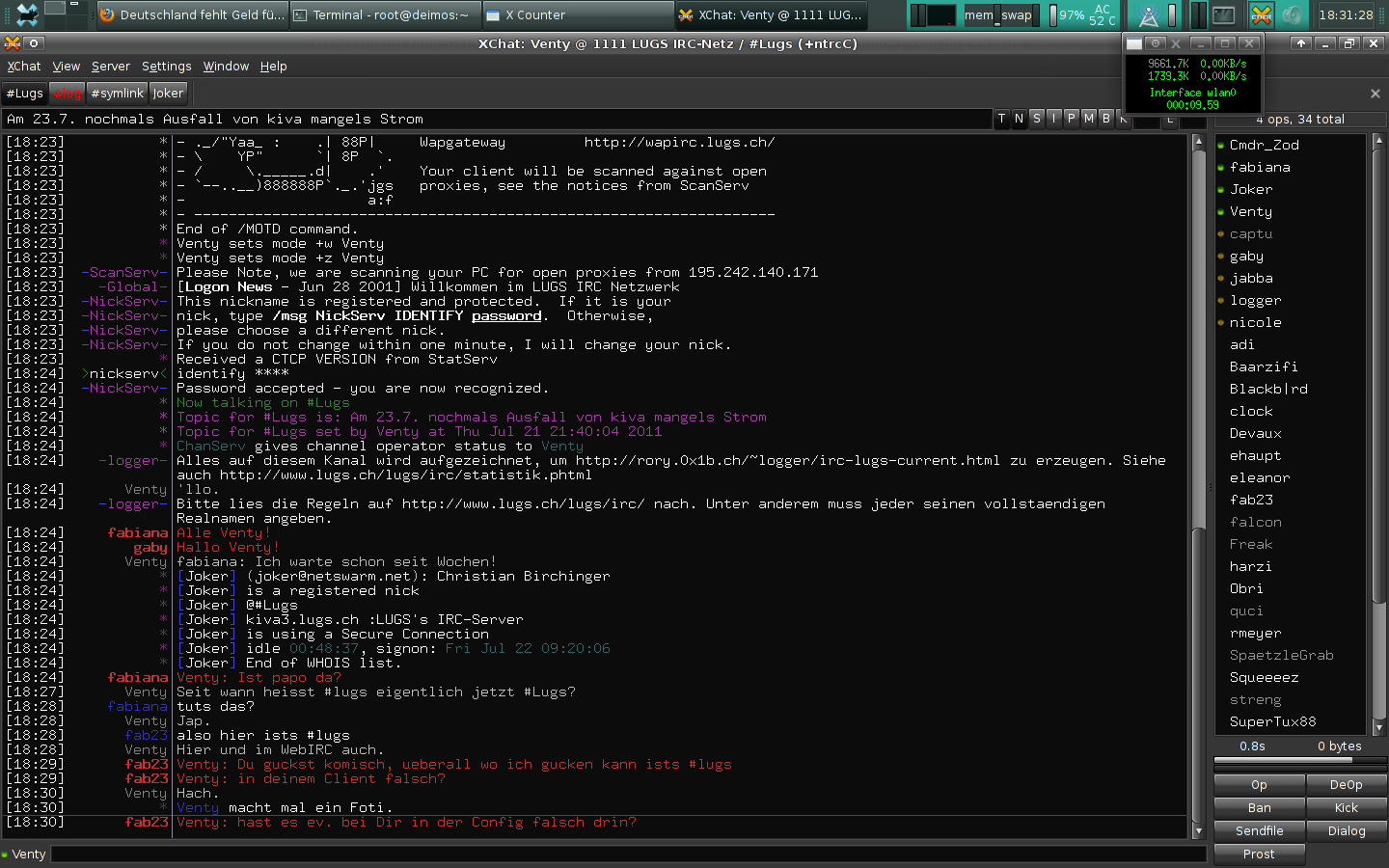Click the Prost button
Viewport: 1389px width, 868px height.
click(x=1259, y=854)
